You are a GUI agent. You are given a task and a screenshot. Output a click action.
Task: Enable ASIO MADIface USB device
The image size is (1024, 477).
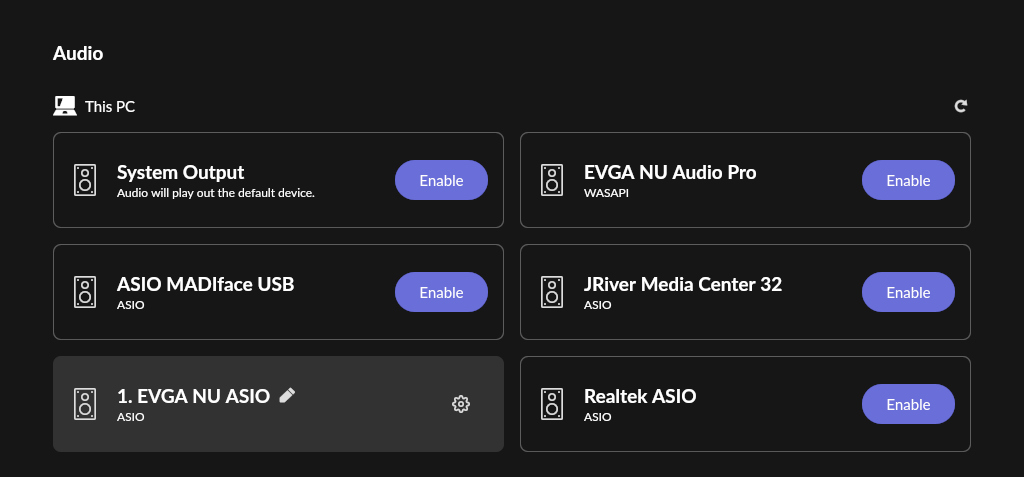click(x=441, y=292)
